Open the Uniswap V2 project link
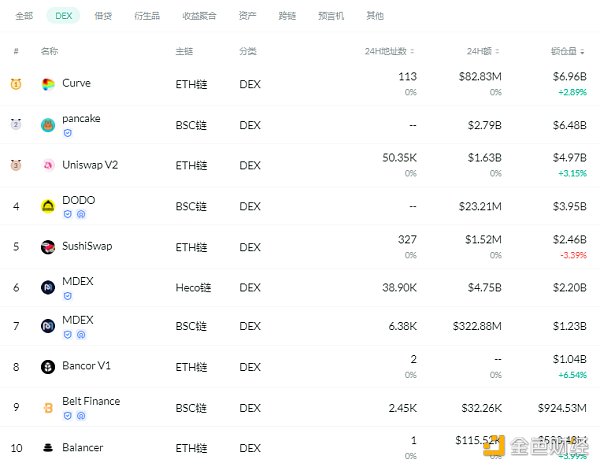This screenshot has width=600, height=467. pyautogui.click(x=90, y=165)
